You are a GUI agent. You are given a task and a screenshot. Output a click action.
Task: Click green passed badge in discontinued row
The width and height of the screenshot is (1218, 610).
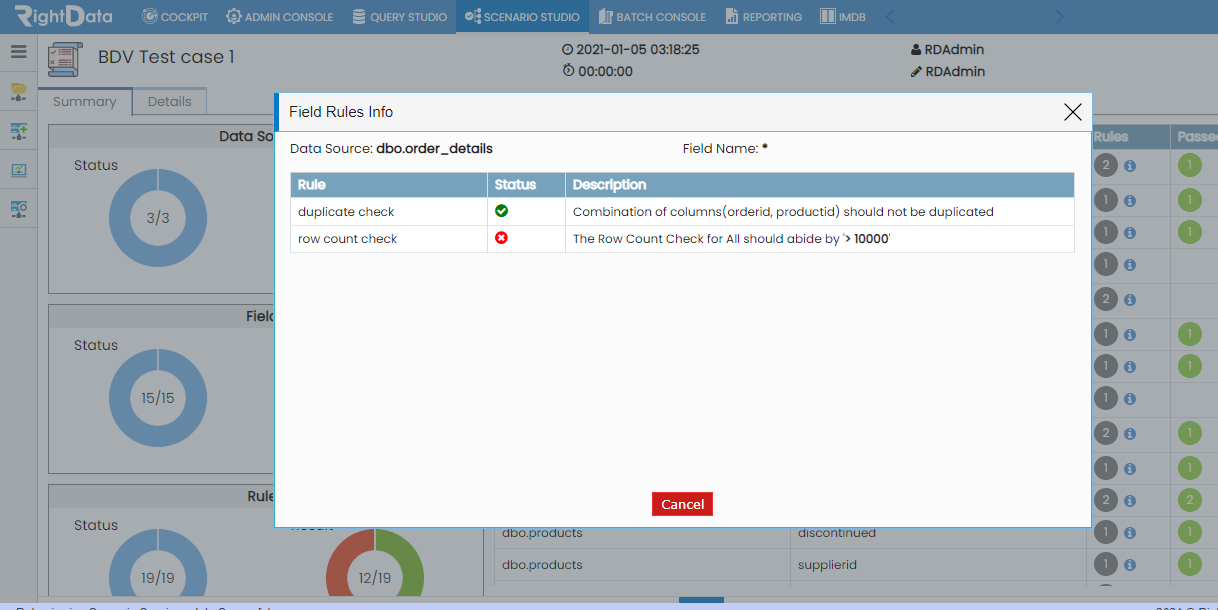1189,532
